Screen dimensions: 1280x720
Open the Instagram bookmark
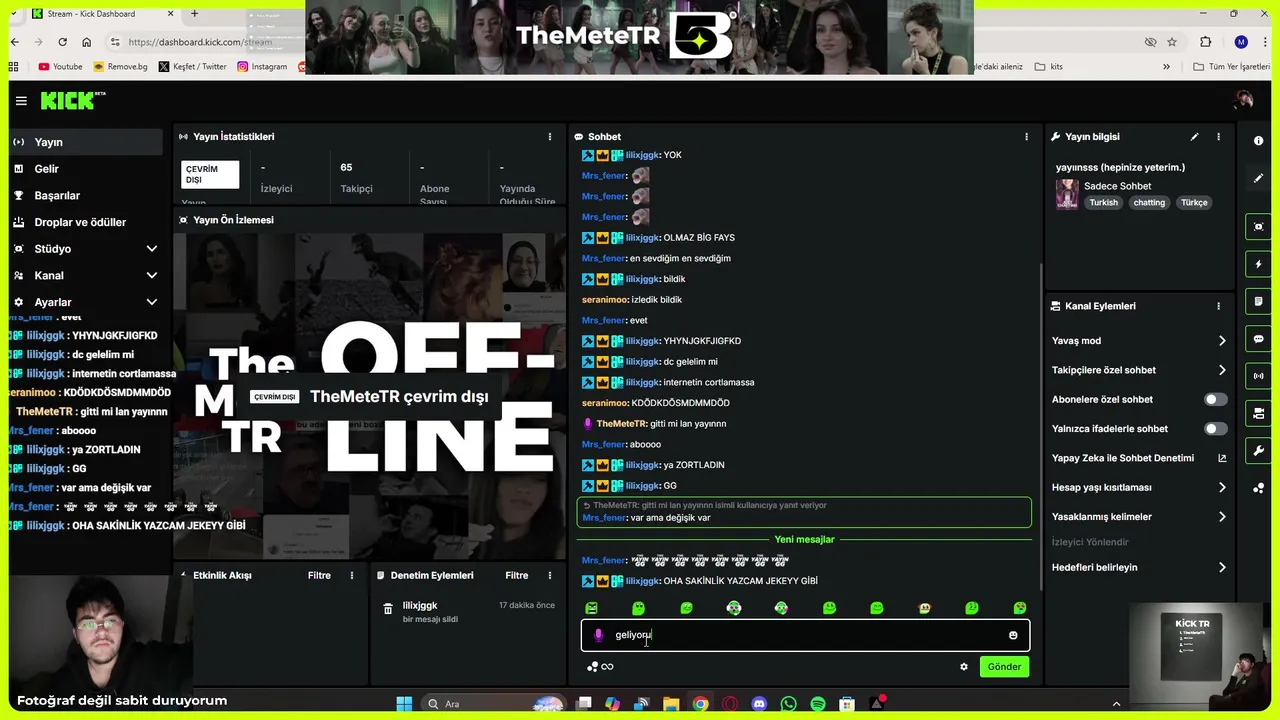pos(262,67)
